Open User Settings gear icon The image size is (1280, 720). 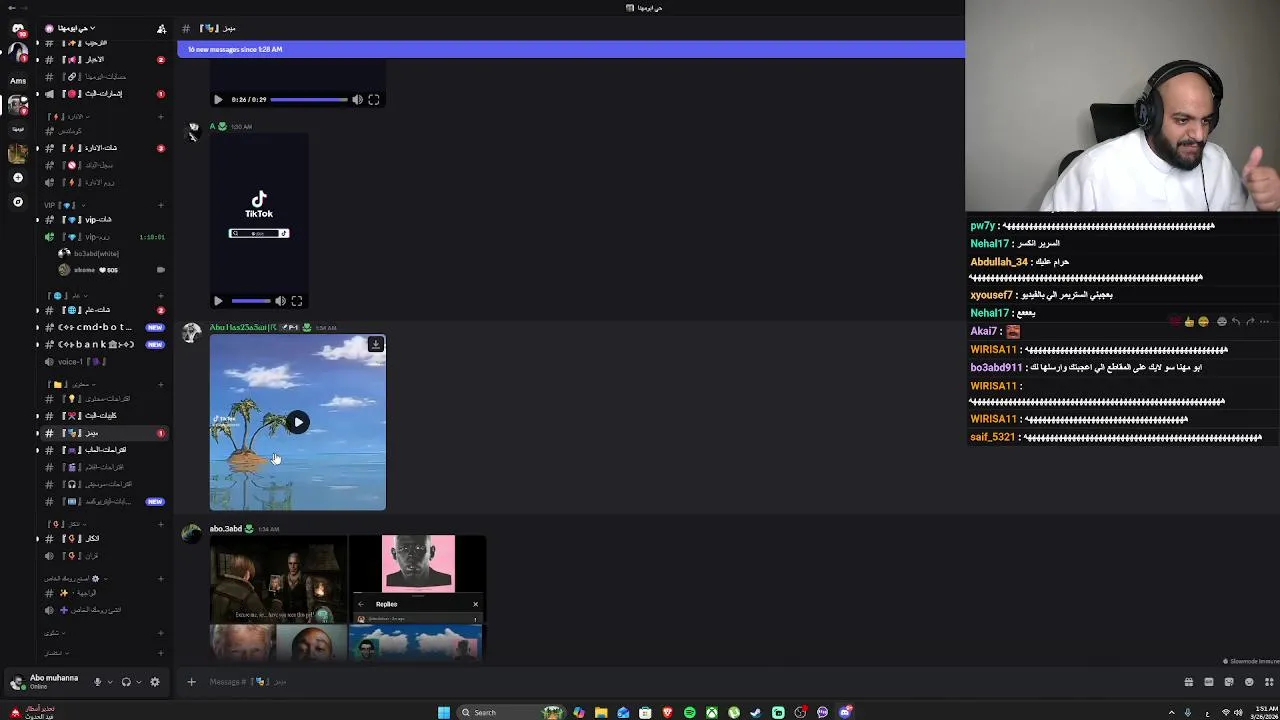tap(154, 682)
